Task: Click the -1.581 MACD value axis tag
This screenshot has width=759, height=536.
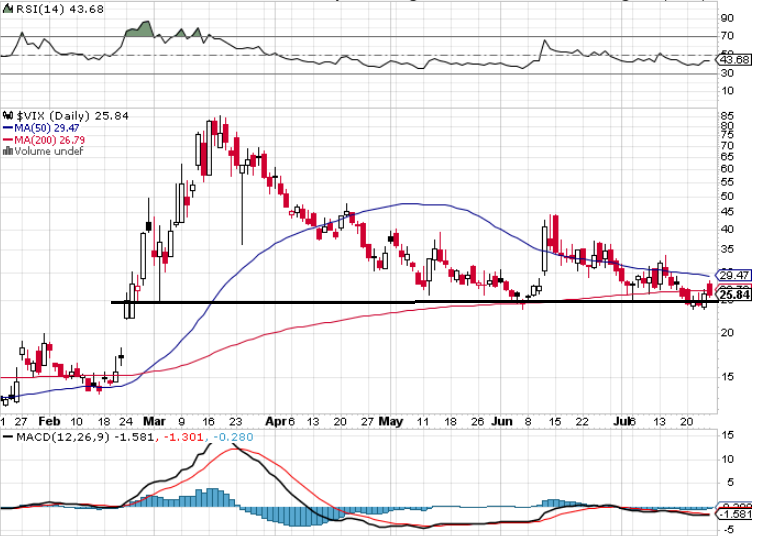Action: (x=735, y=514)
